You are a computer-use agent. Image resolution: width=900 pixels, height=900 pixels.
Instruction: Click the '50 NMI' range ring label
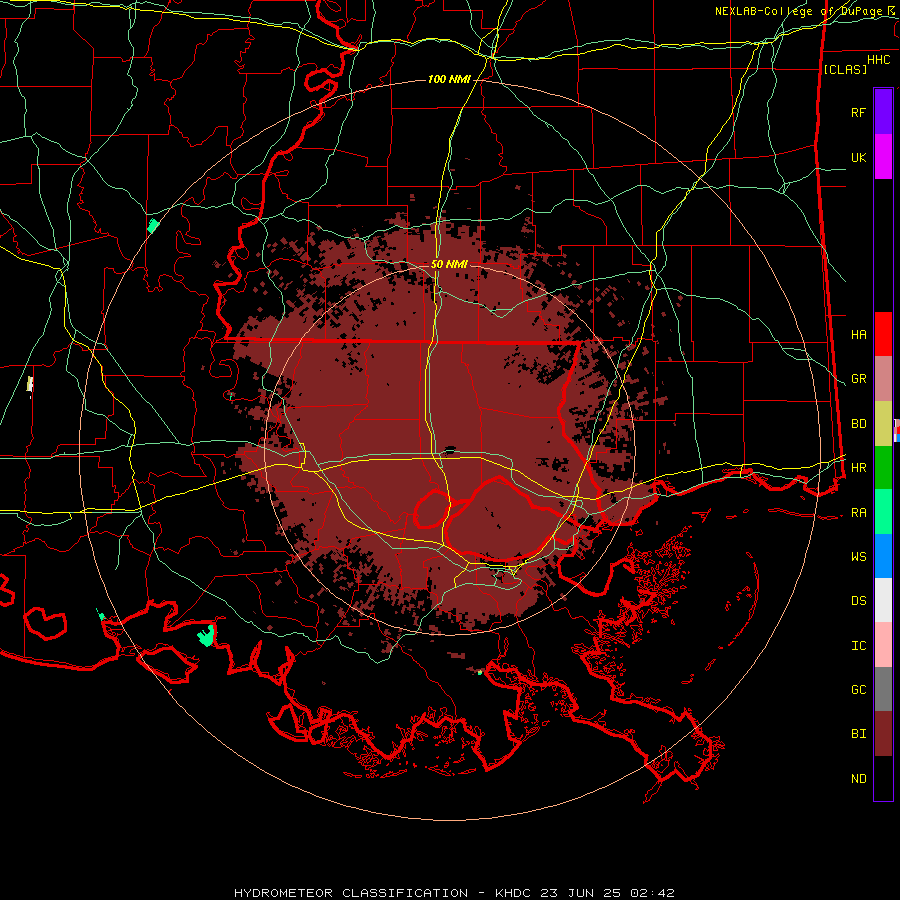449,264
